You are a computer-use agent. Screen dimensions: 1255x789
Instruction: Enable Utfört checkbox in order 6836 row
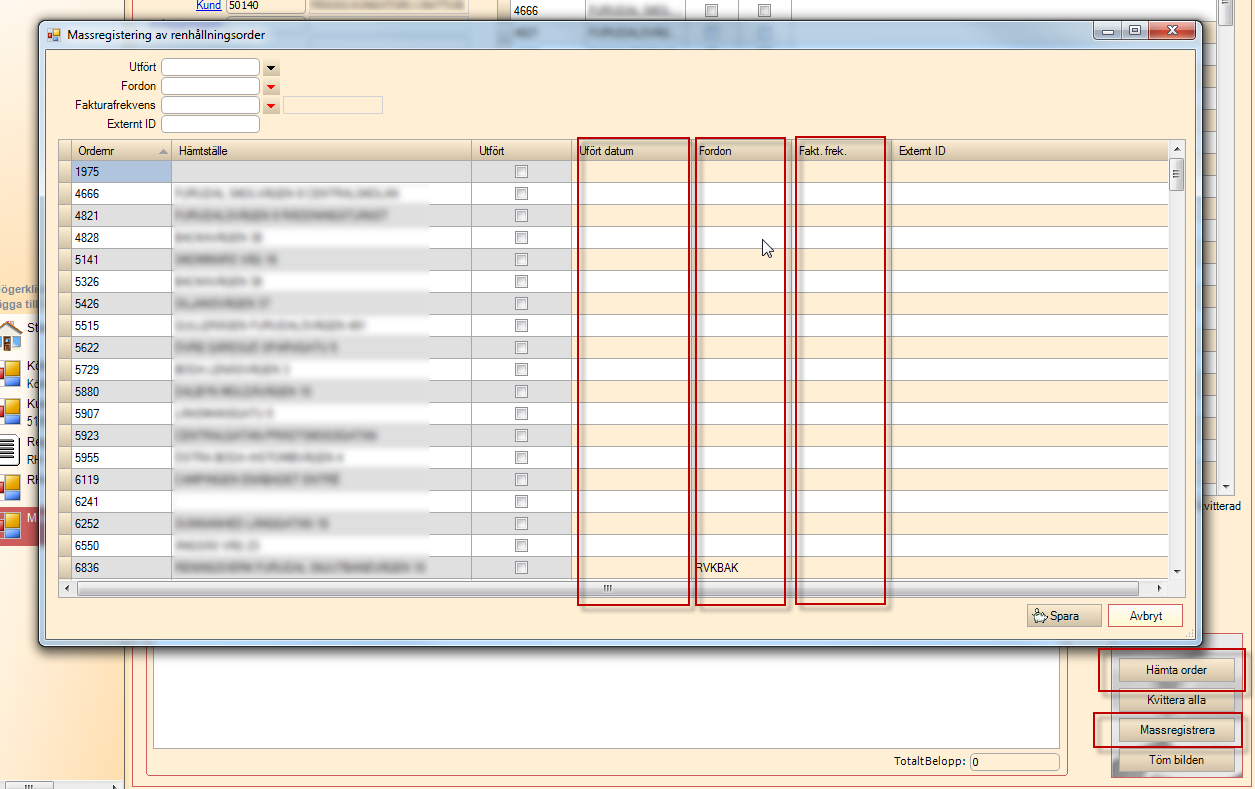521,568
